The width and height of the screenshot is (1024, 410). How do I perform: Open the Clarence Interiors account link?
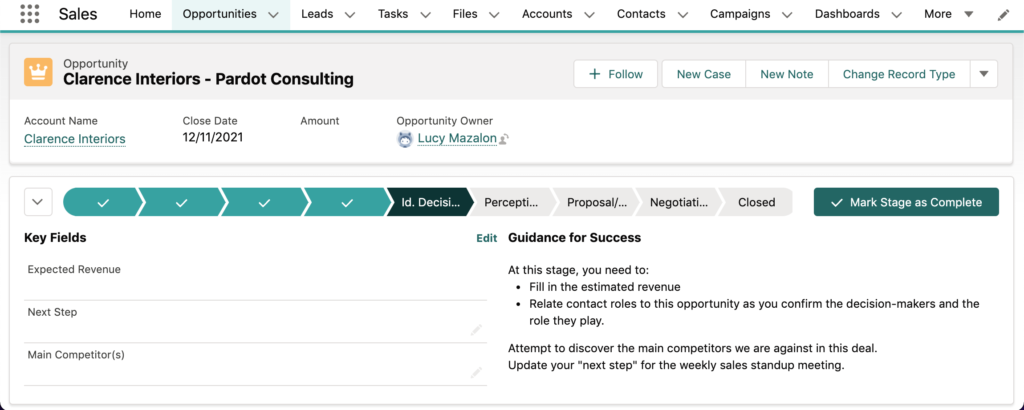pos(74,139)
